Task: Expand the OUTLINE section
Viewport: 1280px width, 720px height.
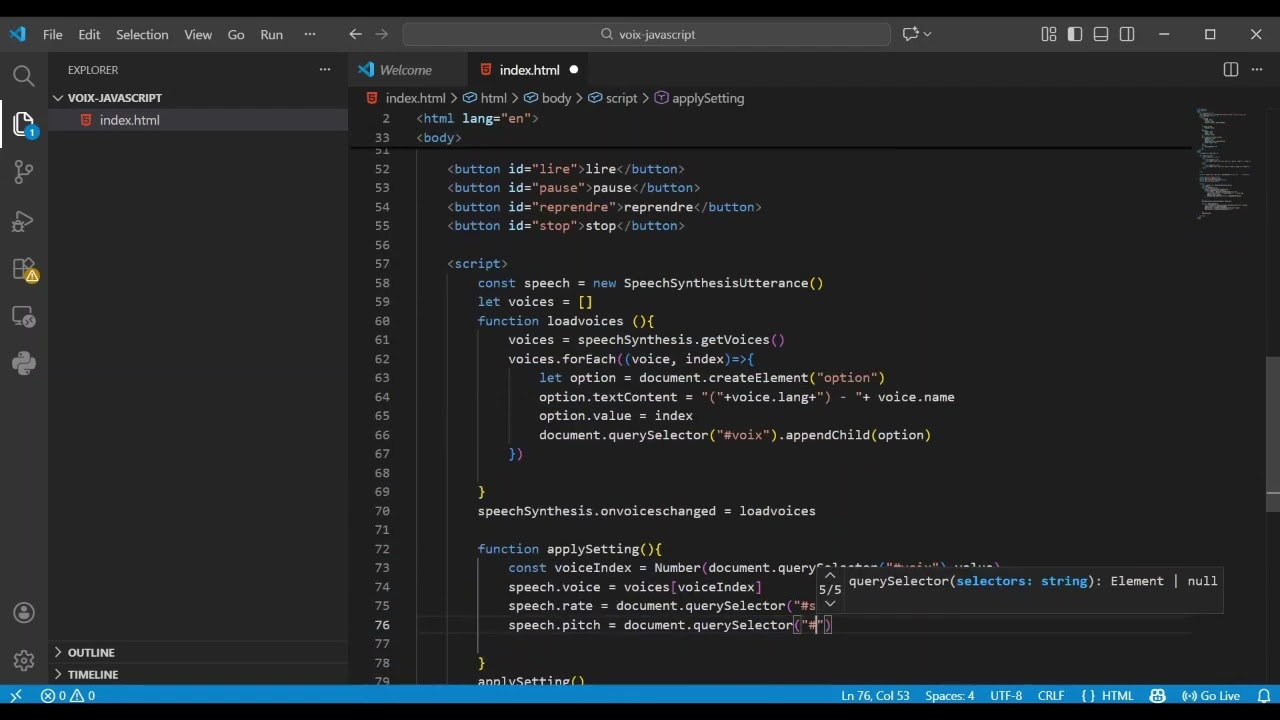Action: [198, 652]
